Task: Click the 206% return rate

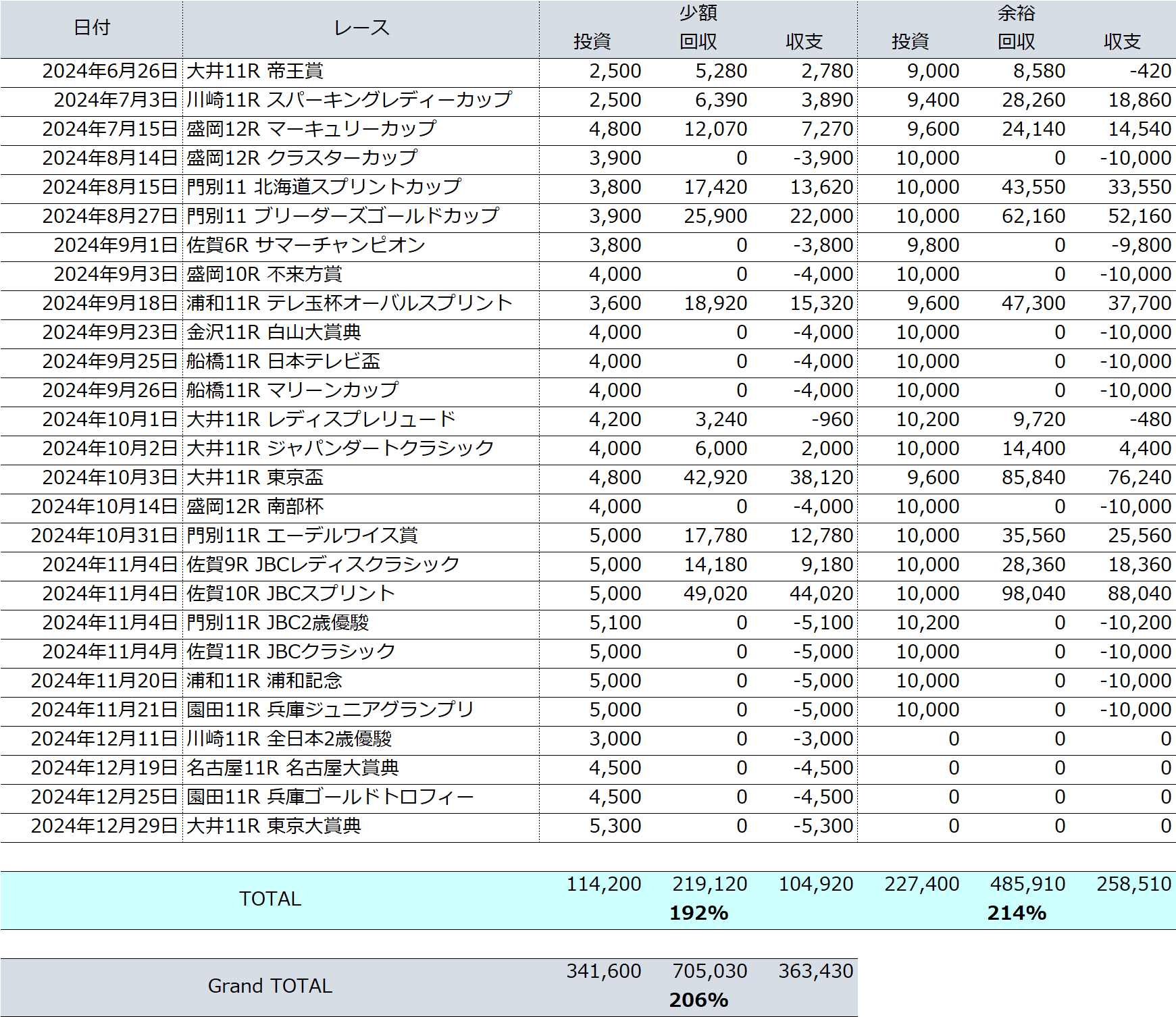Action: (698, 1000)
